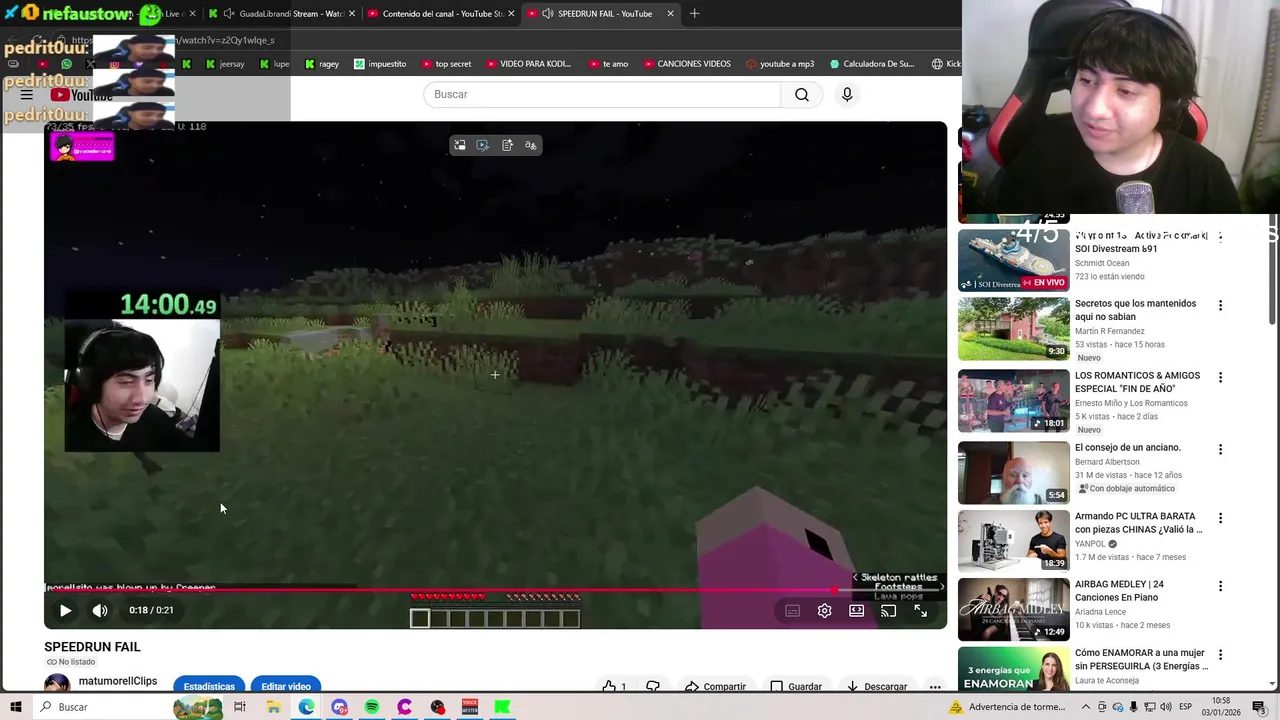Select the SPEEDRUN FAIL browser tab
This screenshot has width=1280, height=720.
point(600,14)
